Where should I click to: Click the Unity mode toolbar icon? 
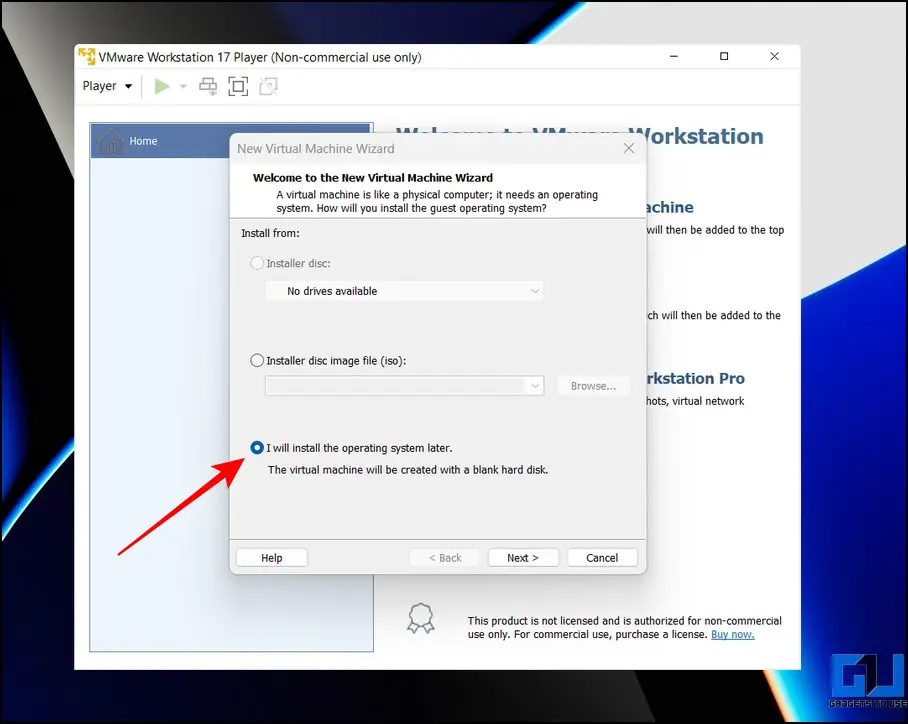point(268,86)
